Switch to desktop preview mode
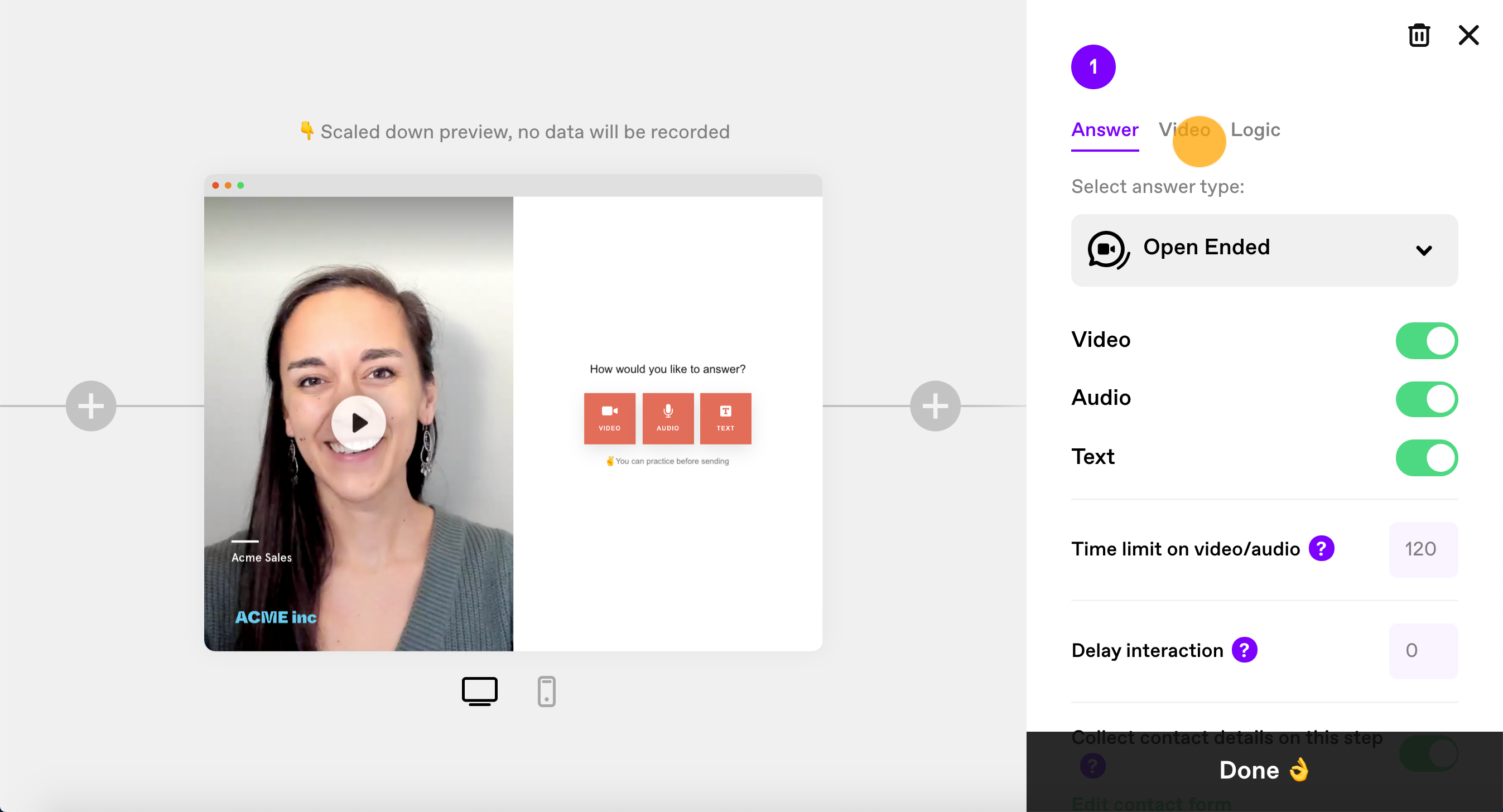Viewport: 1503px width, 812px height. point(479,691)
